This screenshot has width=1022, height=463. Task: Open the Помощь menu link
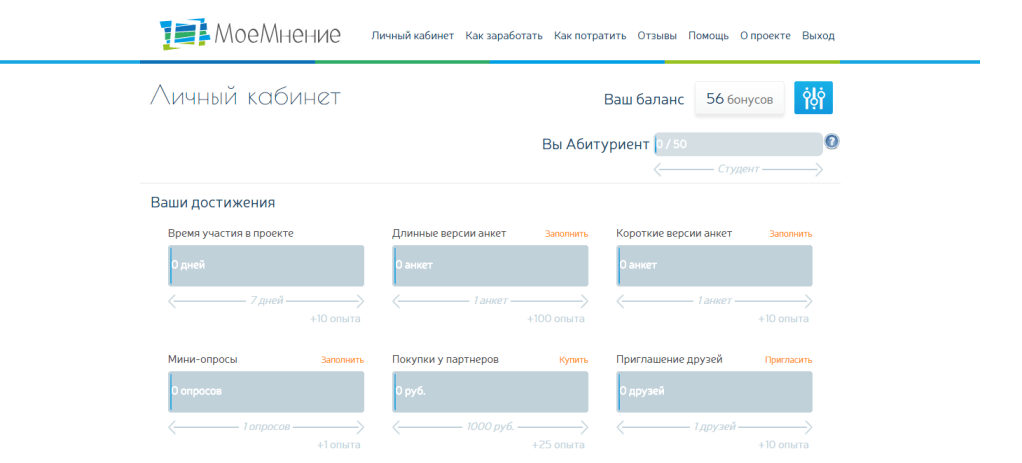708,36
